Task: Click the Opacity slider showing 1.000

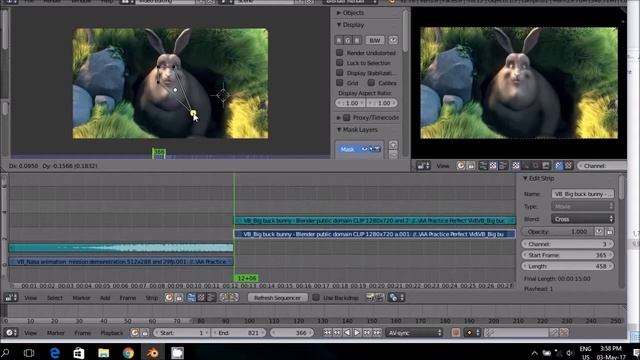Action: pos(558,231)
